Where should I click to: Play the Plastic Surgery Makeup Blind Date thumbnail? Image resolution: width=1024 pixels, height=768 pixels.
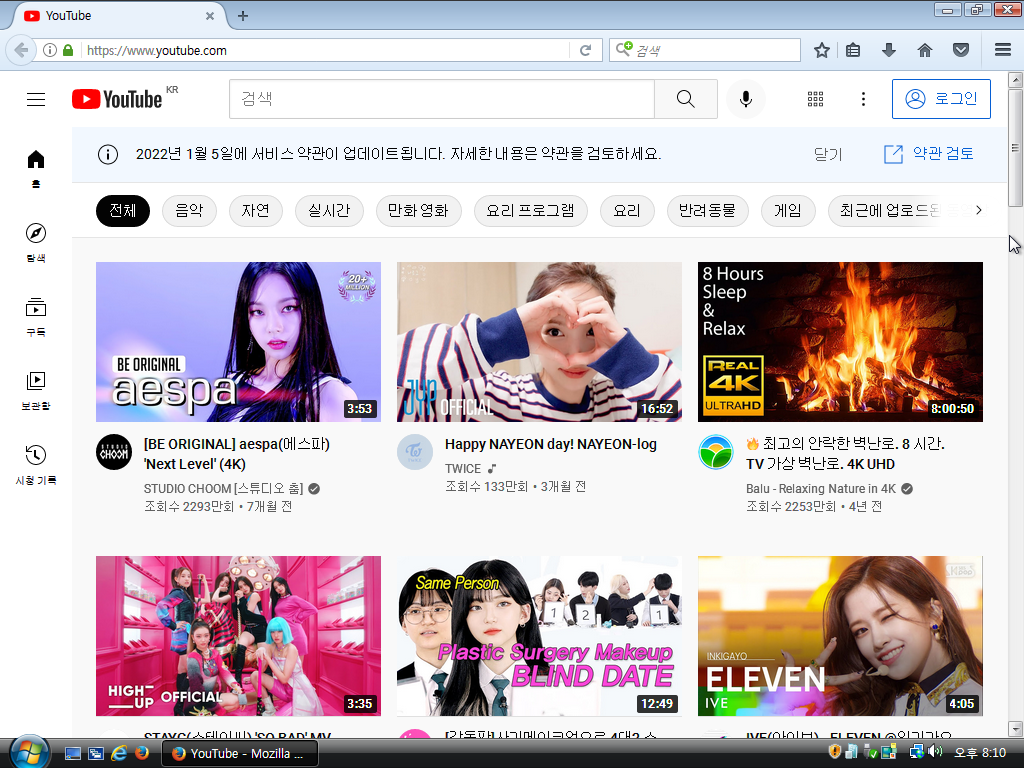(539, 636)
